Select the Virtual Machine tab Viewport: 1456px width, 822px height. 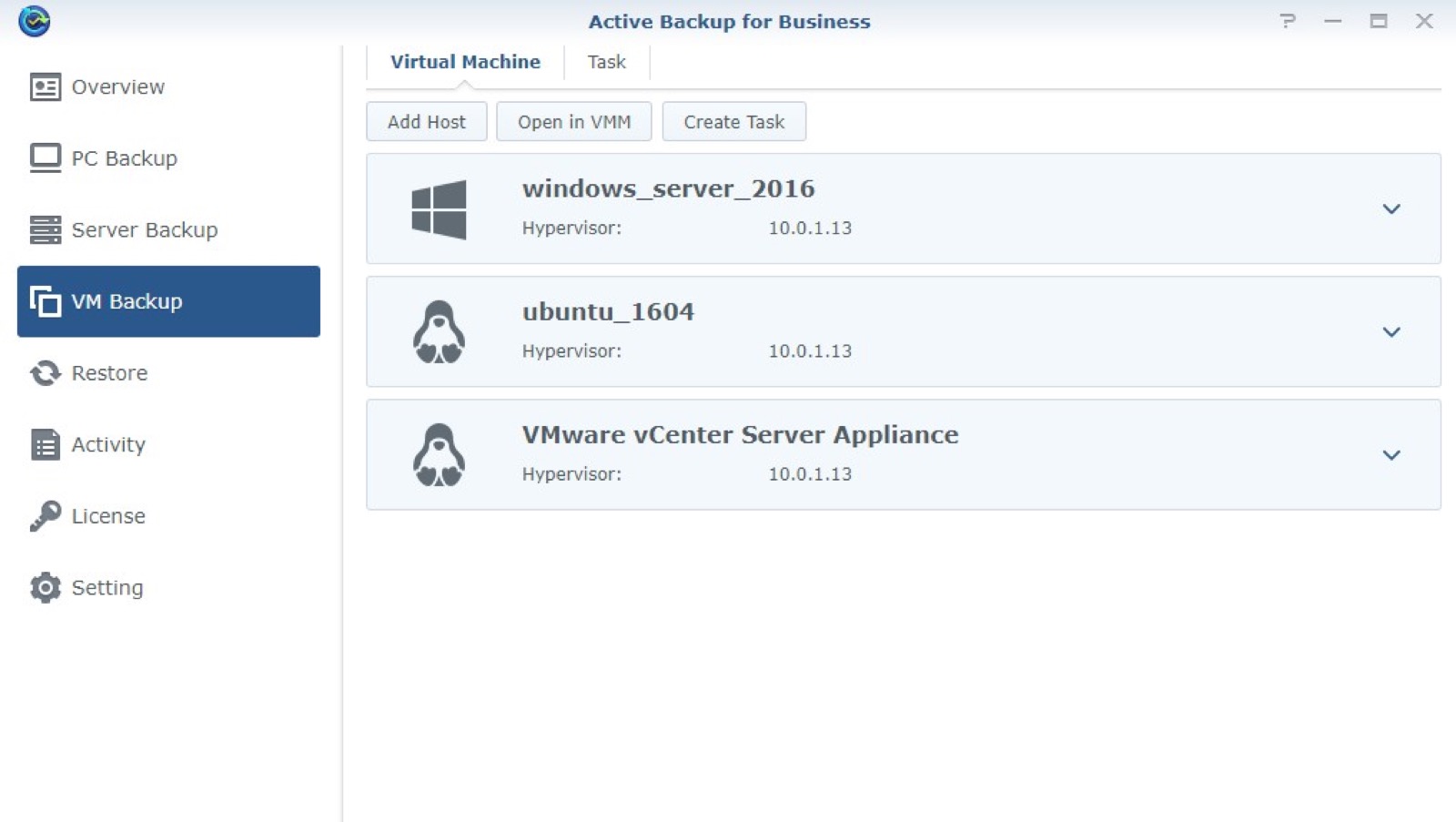tap(465, 62)
